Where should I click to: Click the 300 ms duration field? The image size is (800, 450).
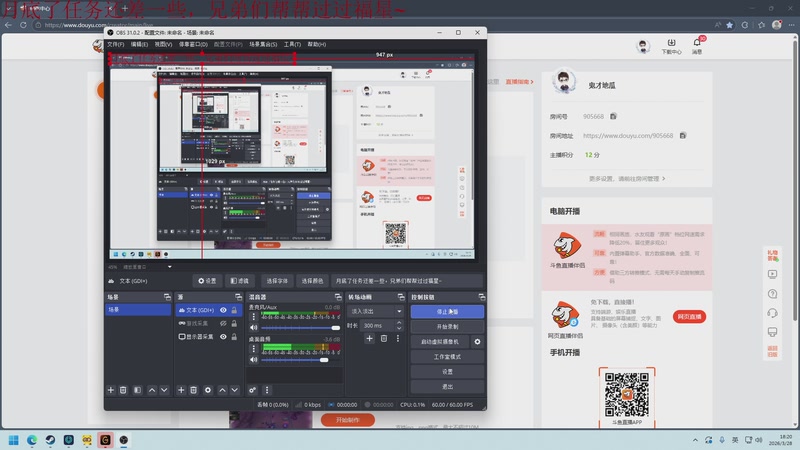378,326
